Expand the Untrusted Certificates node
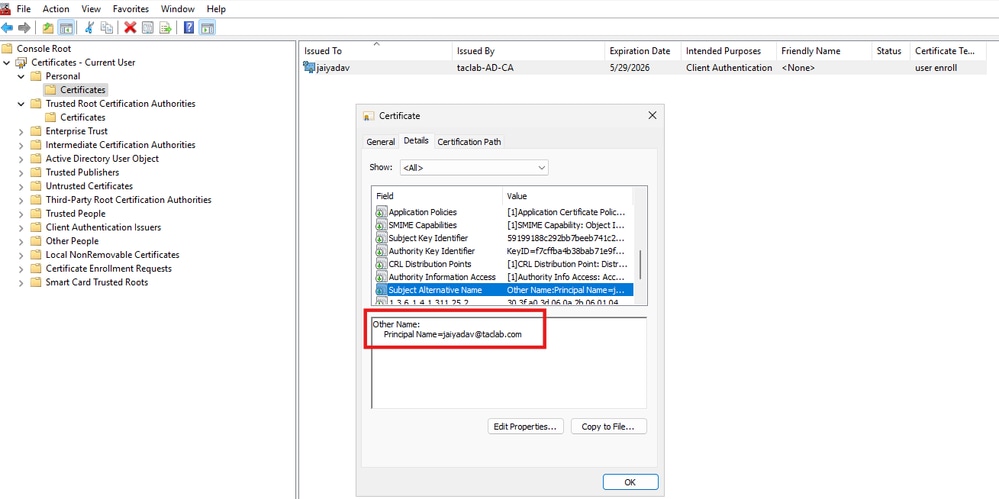The width and height of the screenshot is (999, 499). pos(21,186)
